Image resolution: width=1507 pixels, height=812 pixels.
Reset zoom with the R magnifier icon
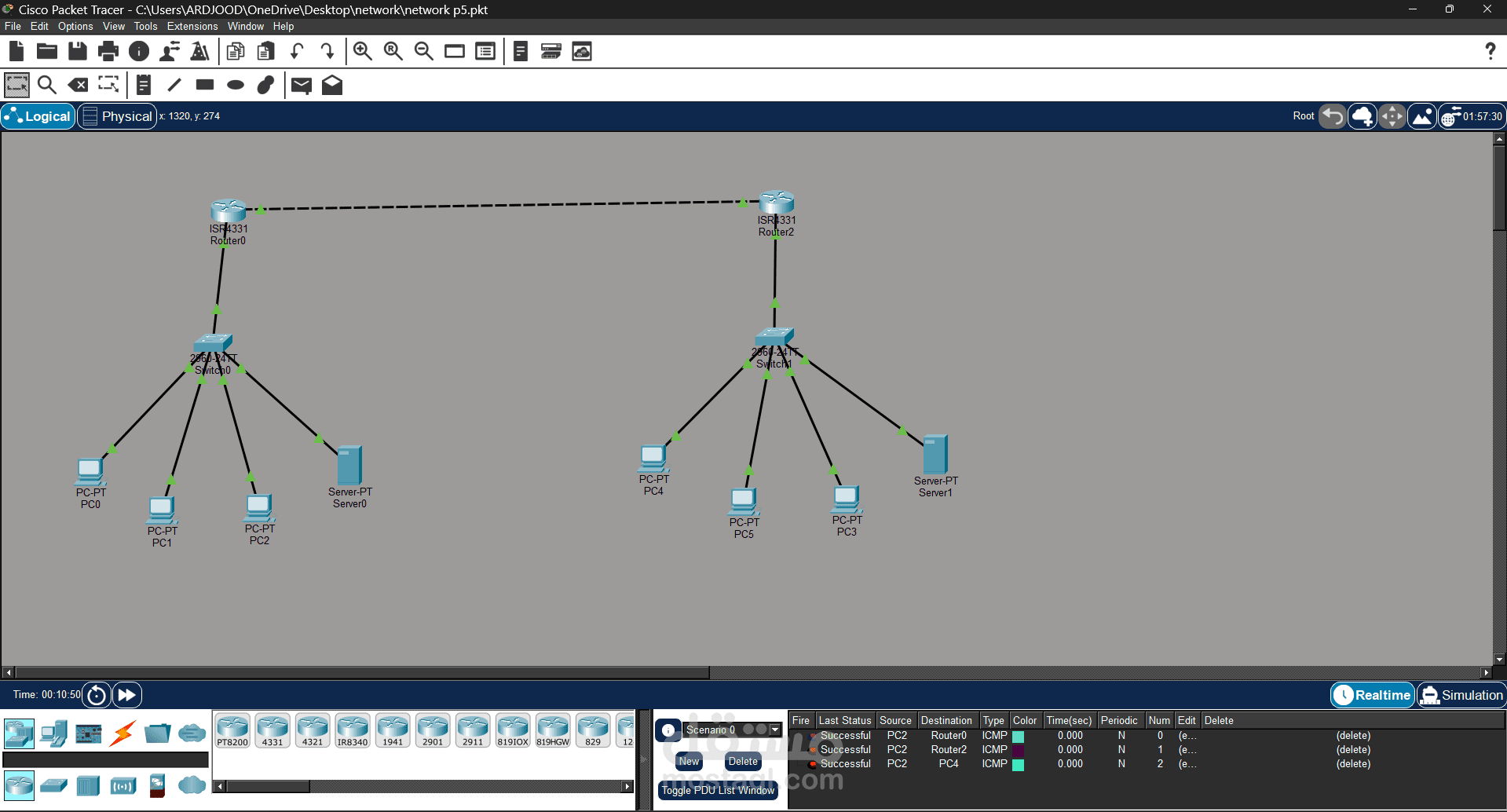click(x=393, y=52)
